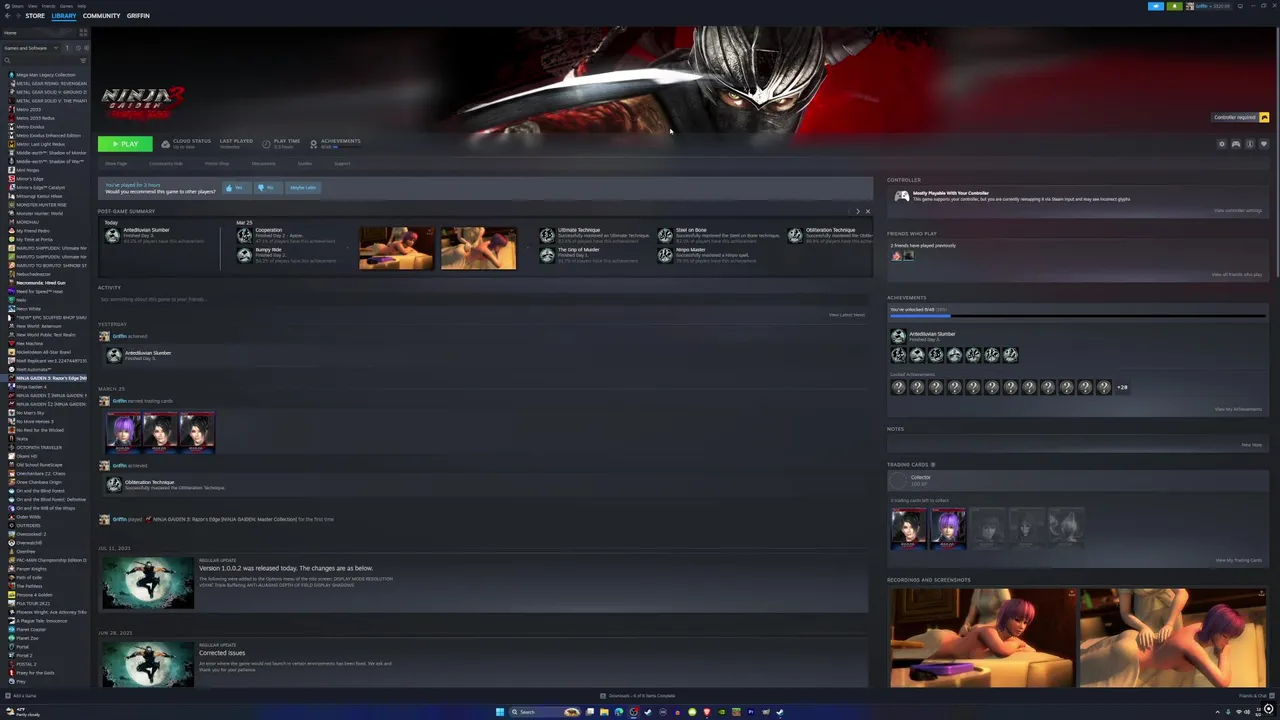
Task: Open View controller settings link
Action: (1238, 211)
